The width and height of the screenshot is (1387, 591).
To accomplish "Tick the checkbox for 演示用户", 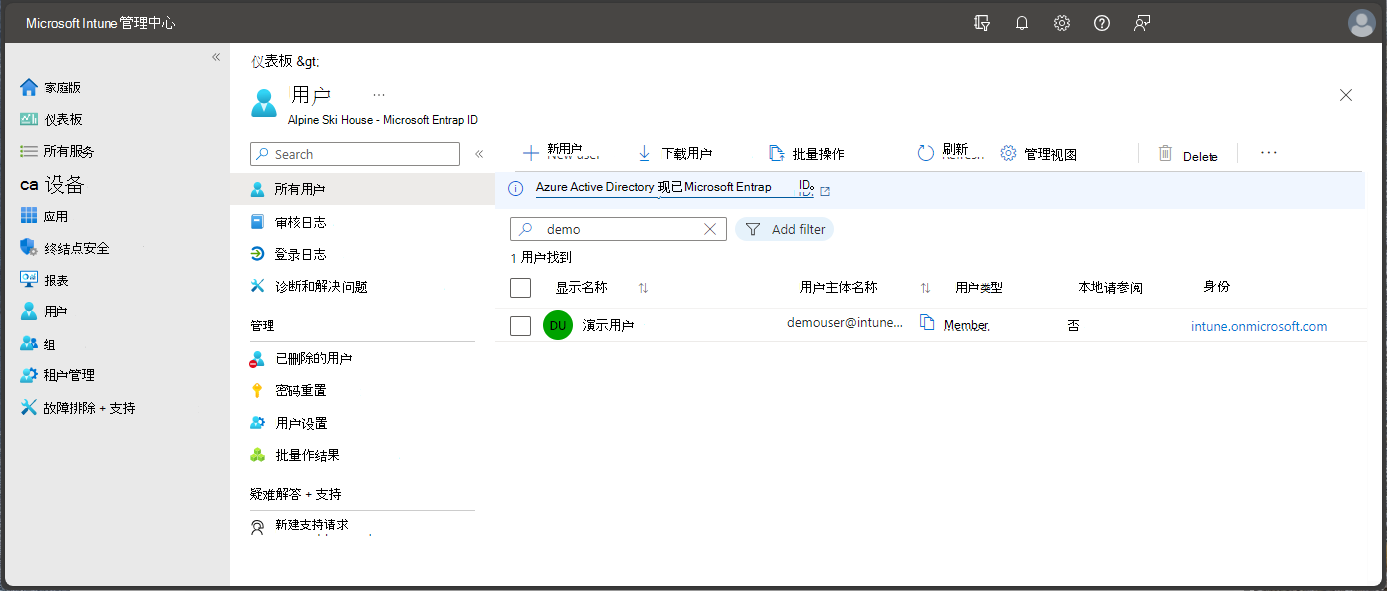I will click(x=520, y=325).
